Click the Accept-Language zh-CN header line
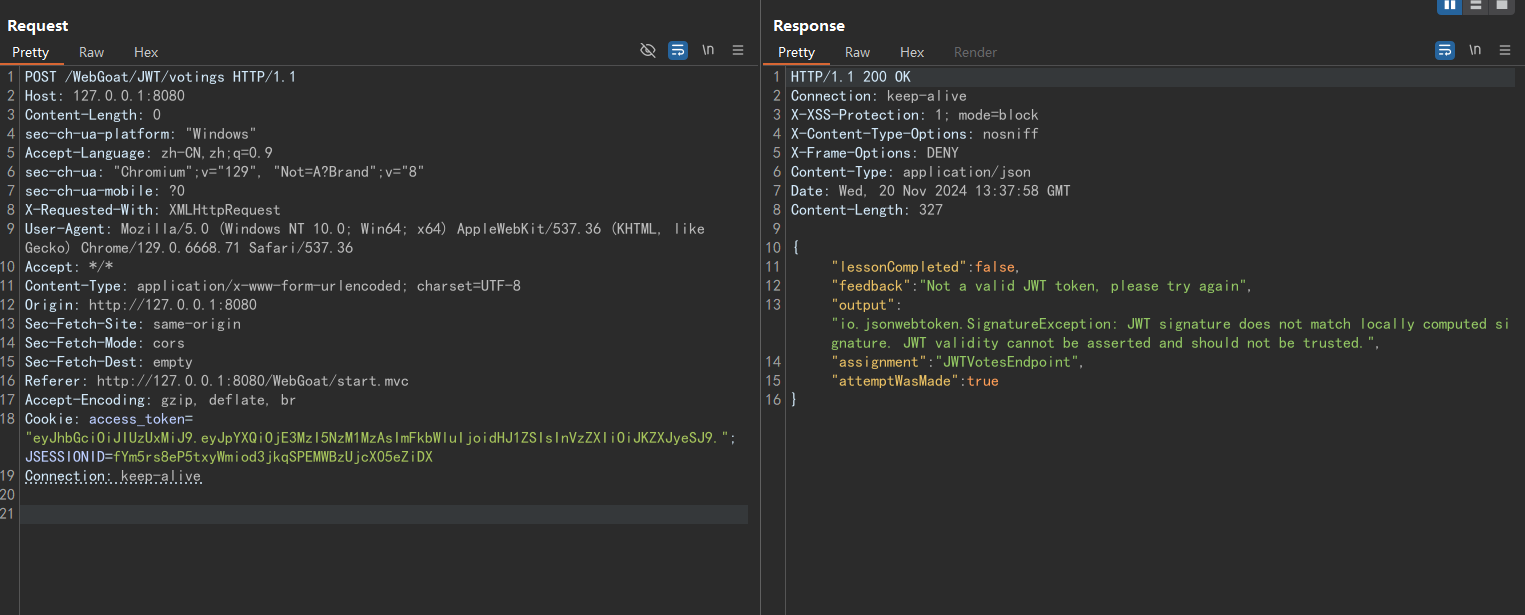Viewport: 1525px width, 615px height. (x=149, y=153)
